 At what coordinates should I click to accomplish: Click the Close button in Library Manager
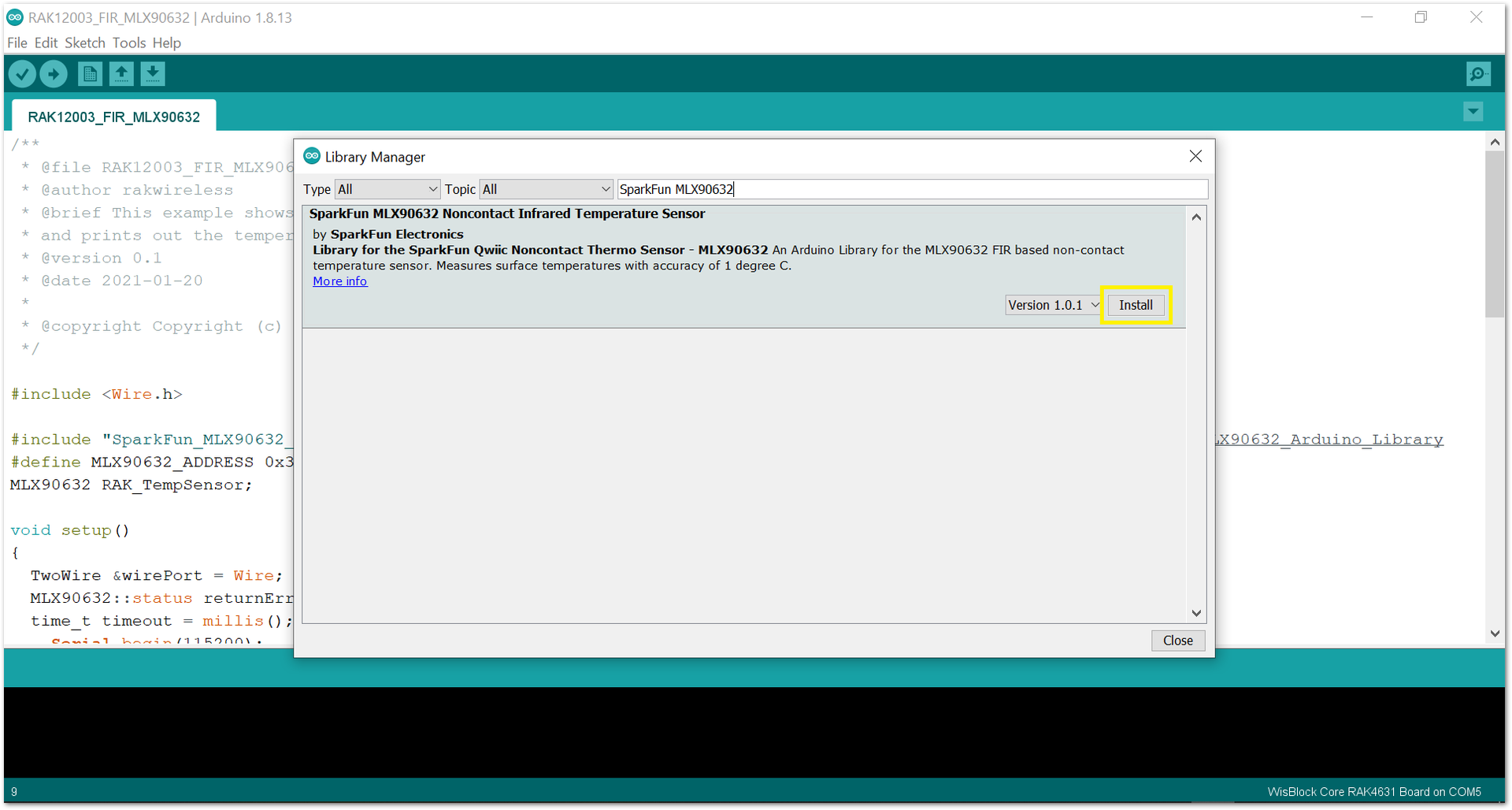(x=1178, y=641)
